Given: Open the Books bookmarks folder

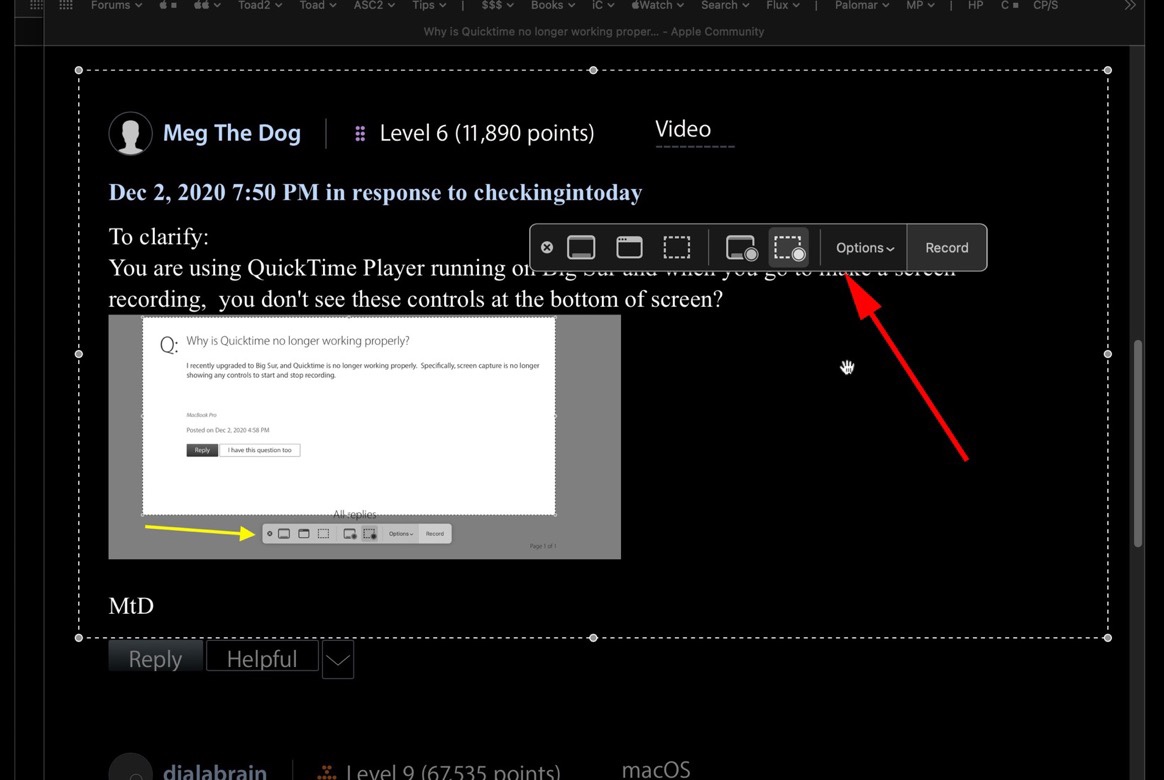Looking at the screenshot, I should (553, 5).
